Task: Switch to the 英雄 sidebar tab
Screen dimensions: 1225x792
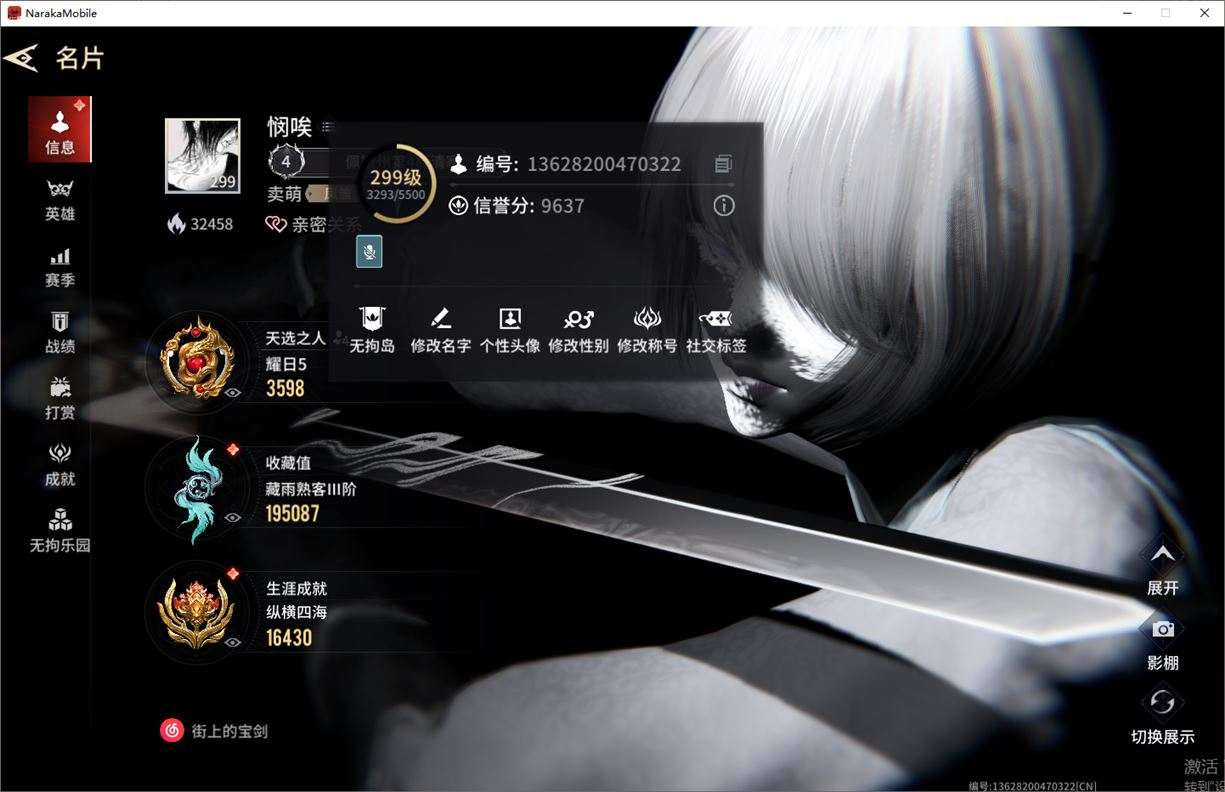Action: tap(60, 200)
